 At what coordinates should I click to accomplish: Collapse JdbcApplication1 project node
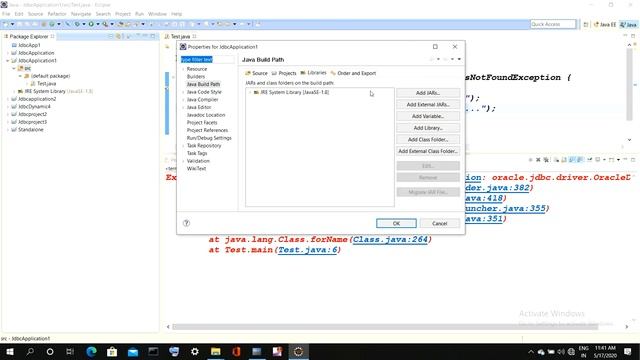click(8, 61)
